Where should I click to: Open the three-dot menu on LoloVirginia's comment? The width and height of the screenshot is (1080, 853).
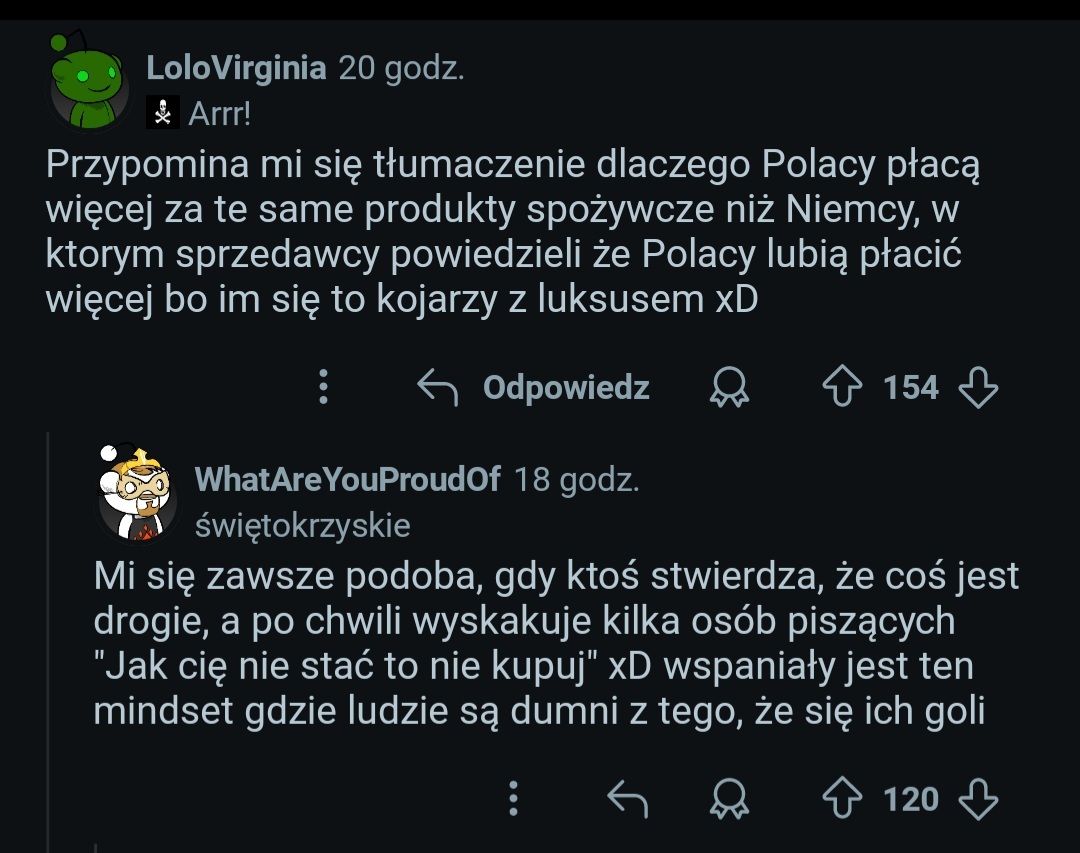[323, 387]
